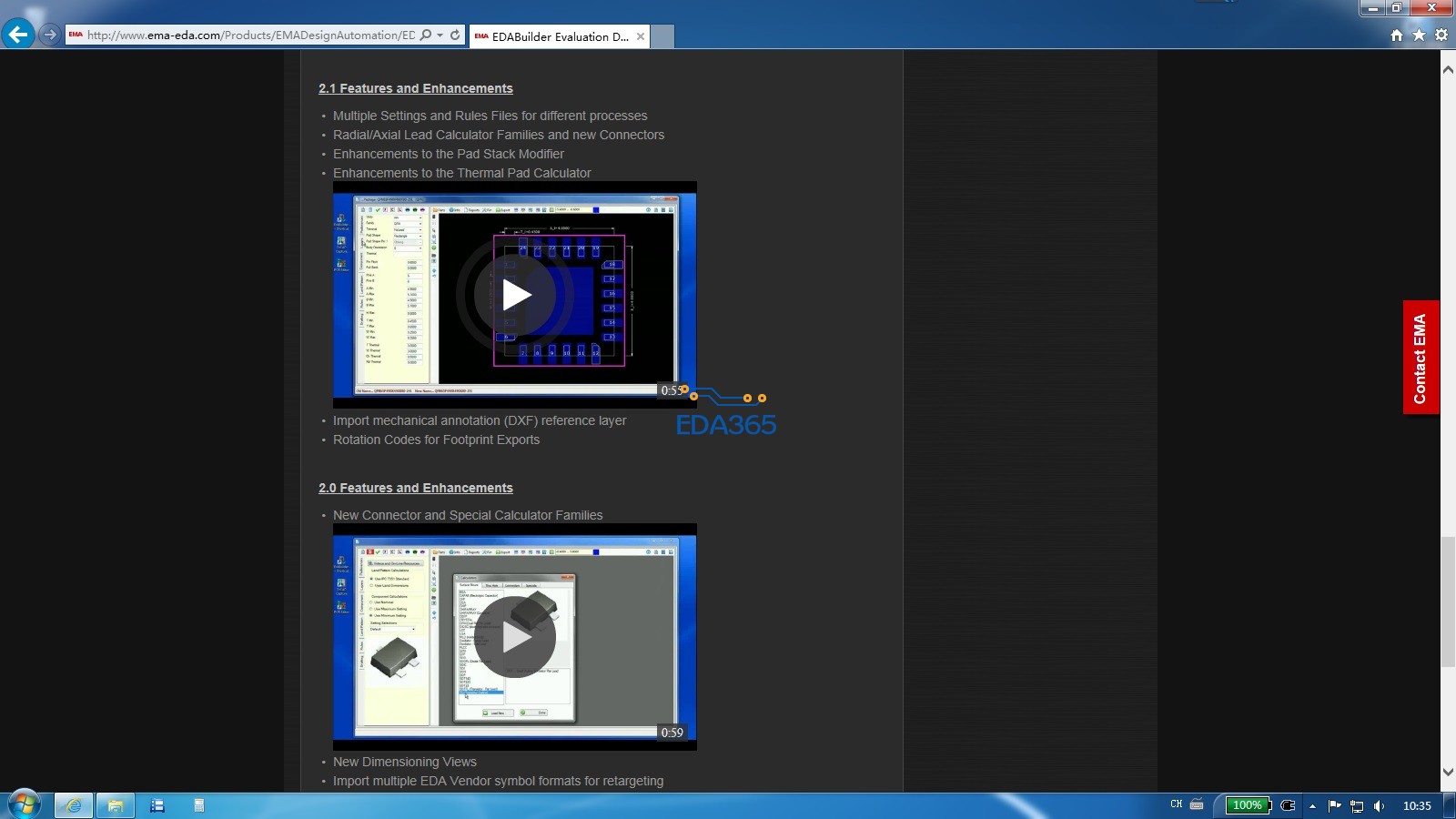Screen dimensions: 1456x819
Task: Play the Thermal Pad Calculator video
Action: pyautogui.click(x=515, y=295)
